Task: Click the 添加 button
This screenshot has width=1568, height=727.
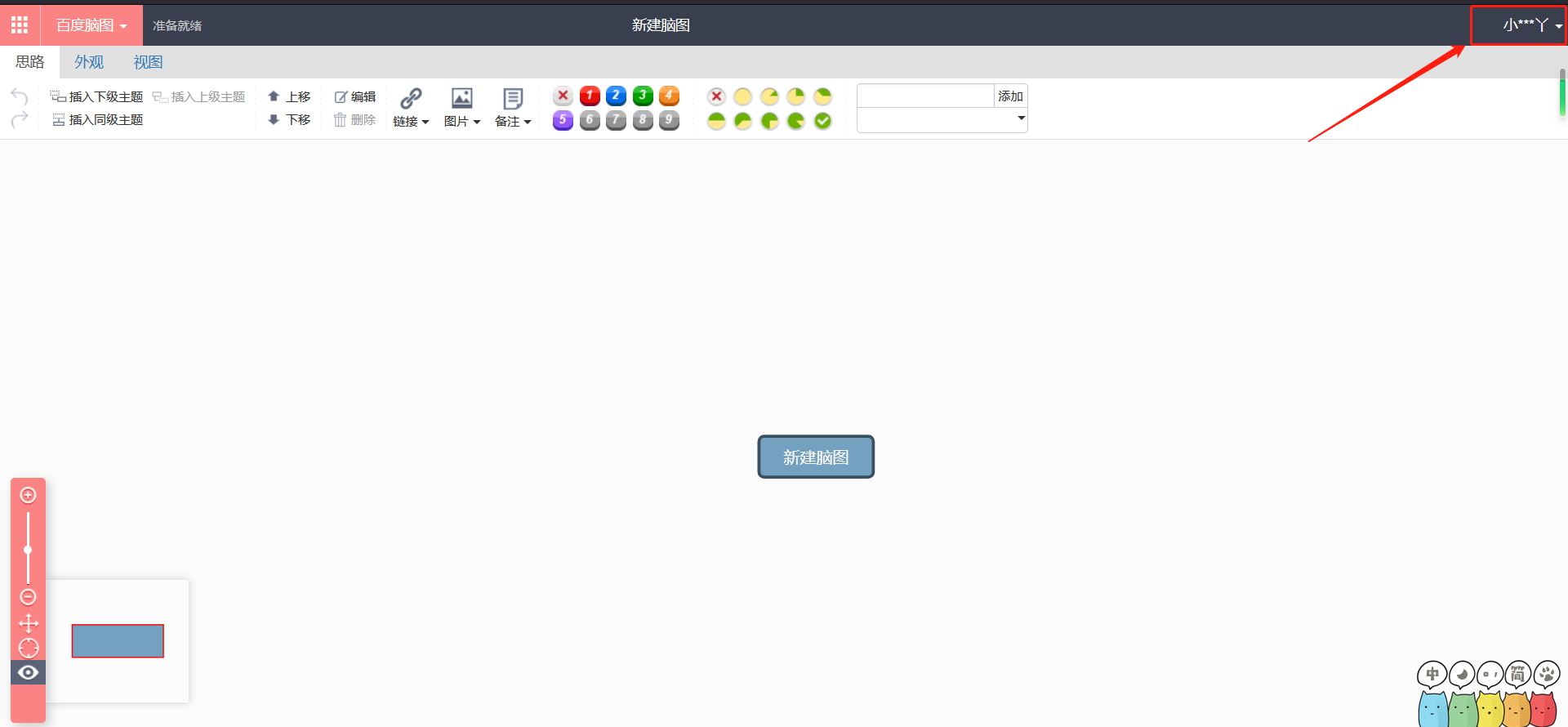Action: pyautogui.click(x=1010, y=96)
